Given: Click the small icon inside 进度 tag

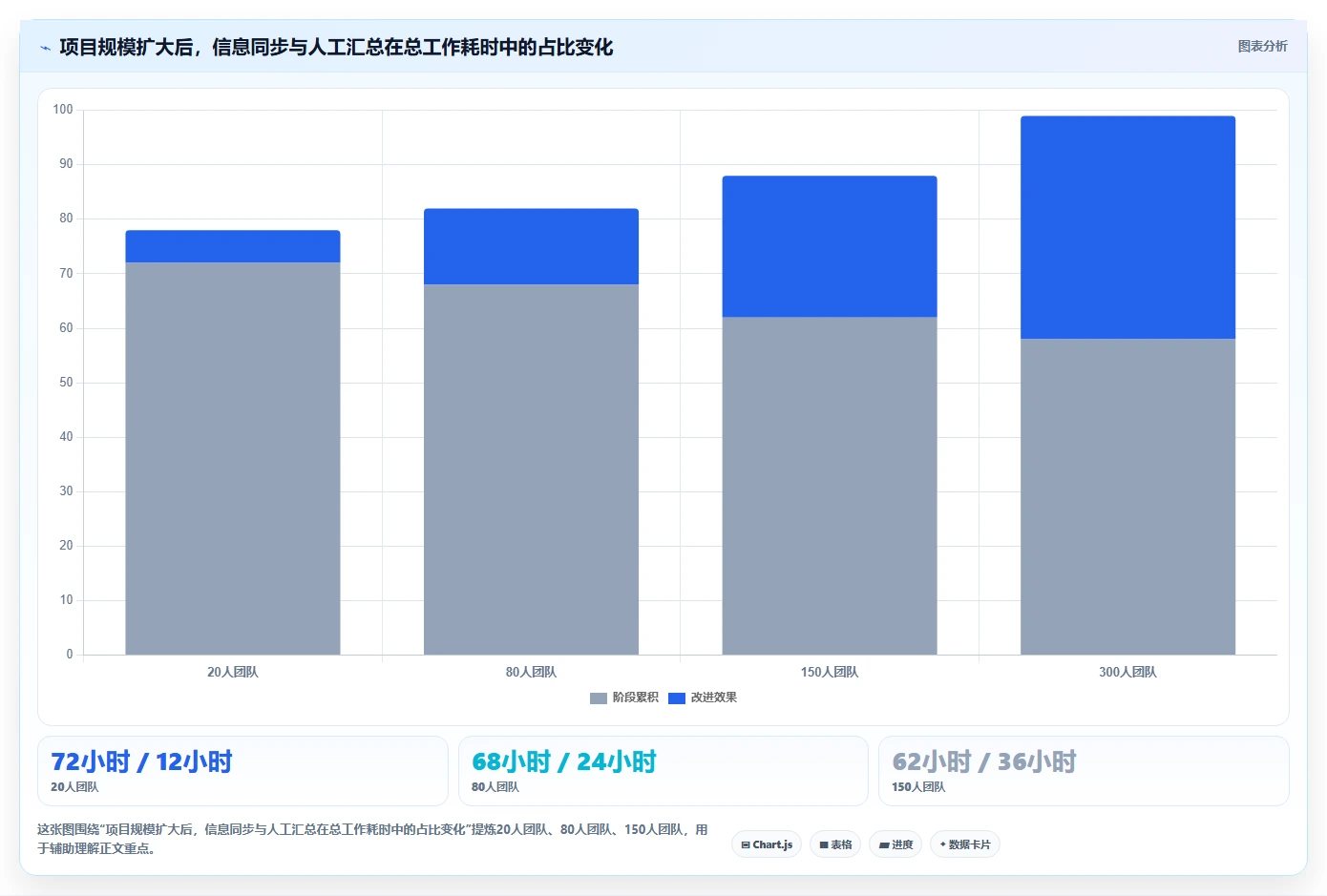Looking at the screenshot, I should pos(884,845).
